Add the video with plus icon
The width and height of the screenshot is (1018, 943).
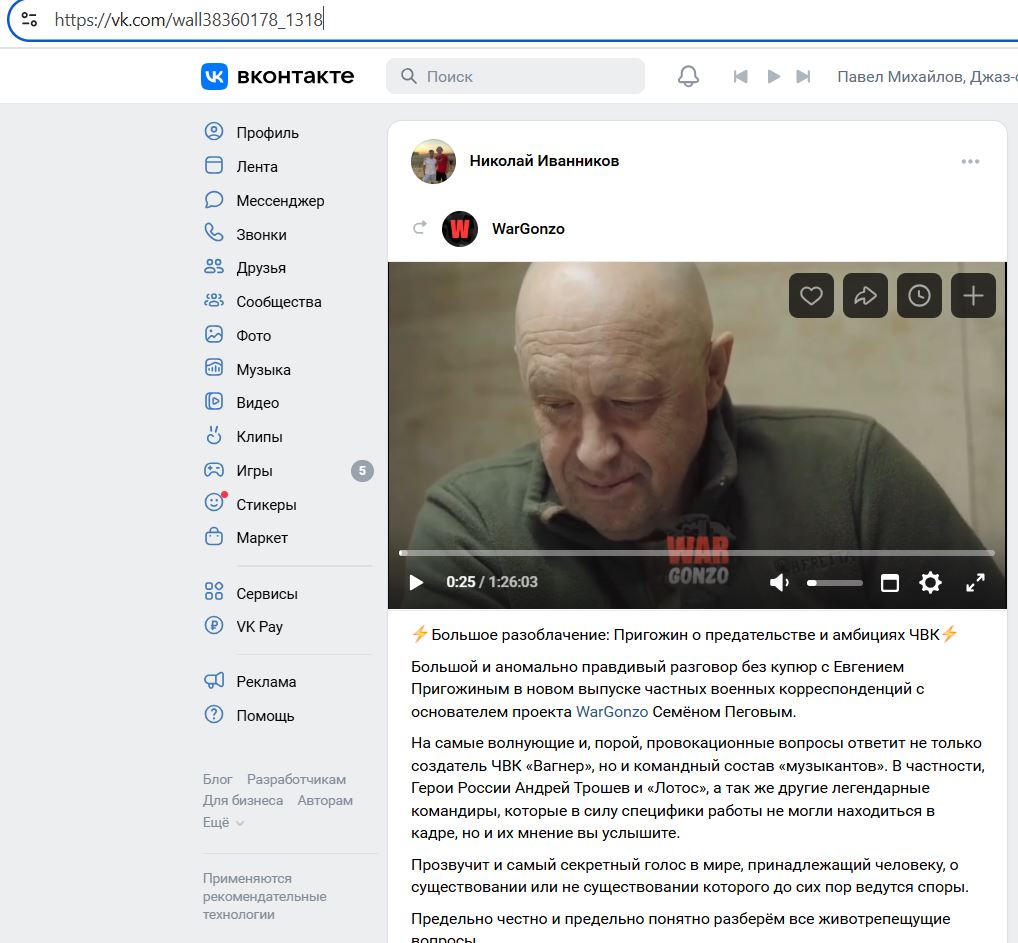pos(973,296)
